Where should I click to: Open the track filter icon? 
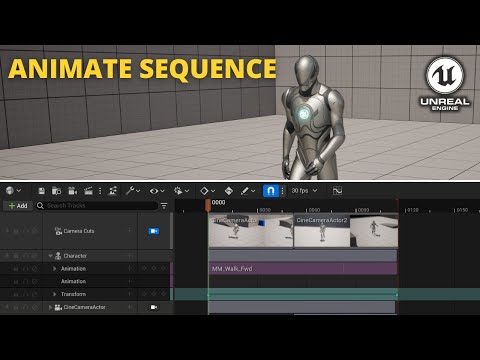click(164, 206)
